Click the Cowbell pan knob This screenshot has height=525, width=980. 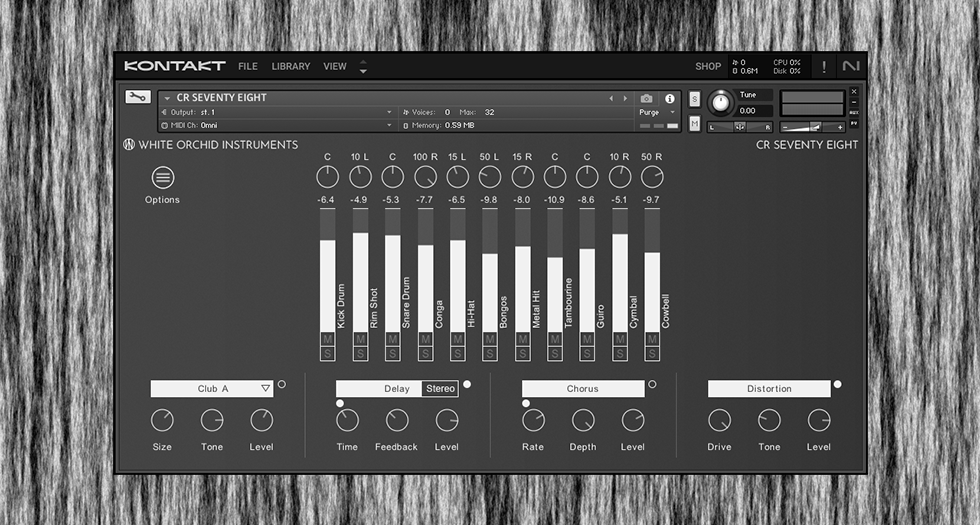pos(652,177)
